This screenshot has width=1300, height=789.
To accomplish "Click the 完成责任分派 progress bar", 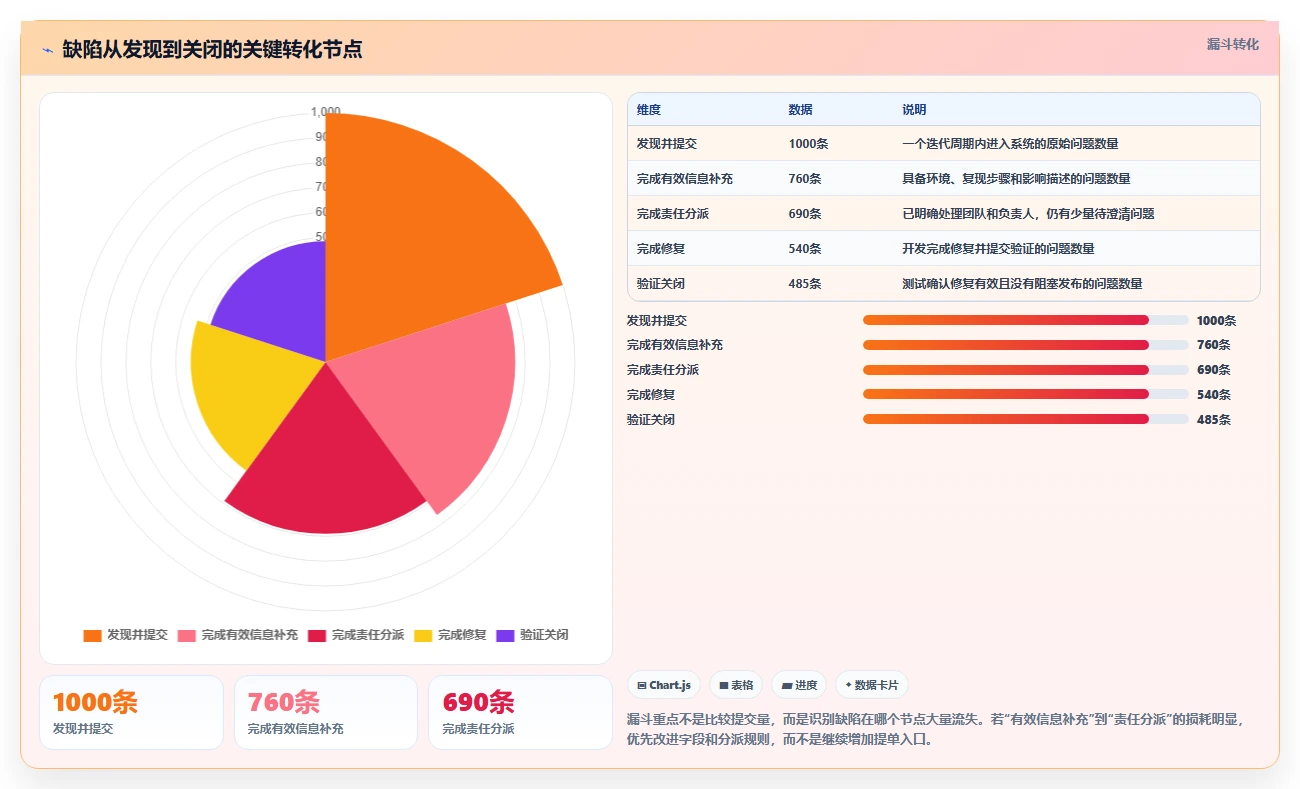I will click(x=1025, y=370).
